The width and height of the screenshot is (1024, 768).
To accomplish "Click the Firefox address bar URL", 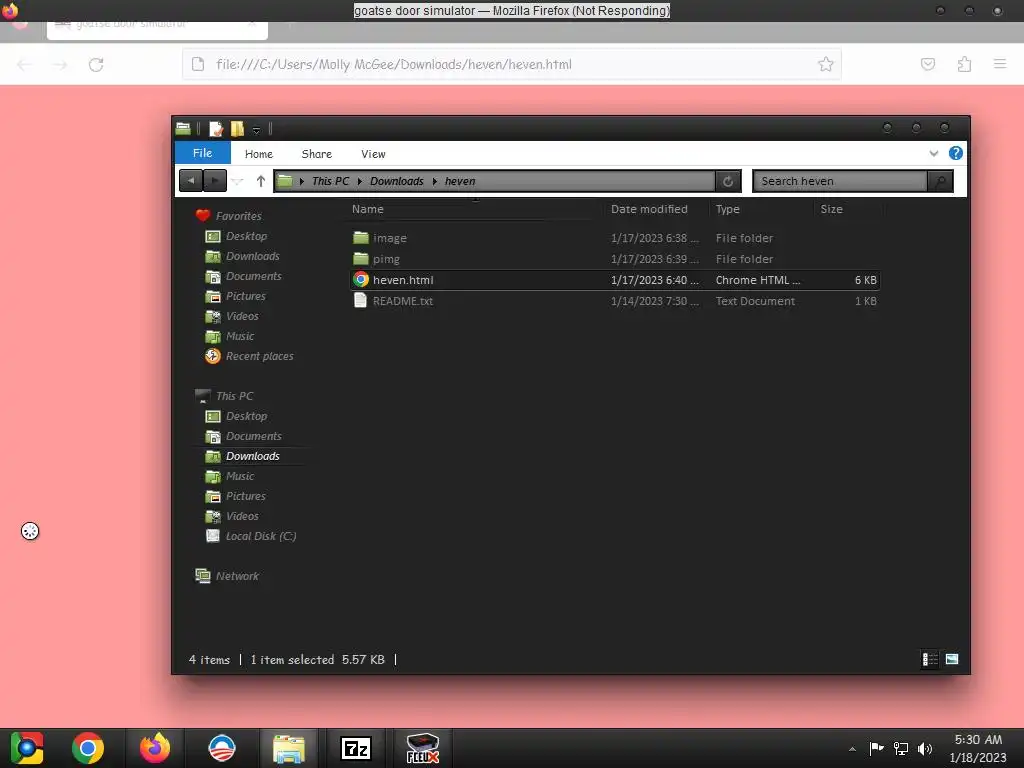I will (x=394, y=65).
